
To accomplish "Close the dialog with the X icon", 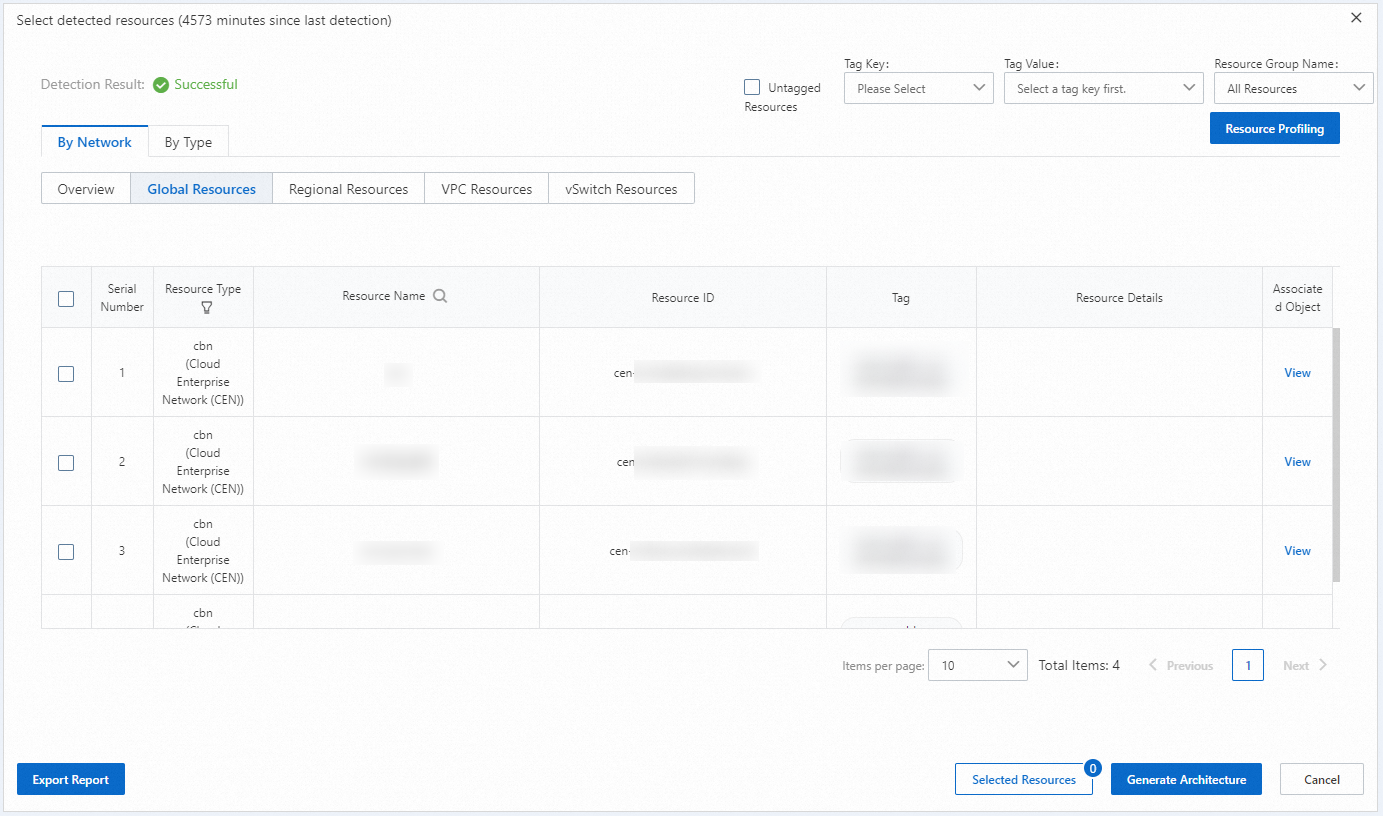I will pos(1356,18).
